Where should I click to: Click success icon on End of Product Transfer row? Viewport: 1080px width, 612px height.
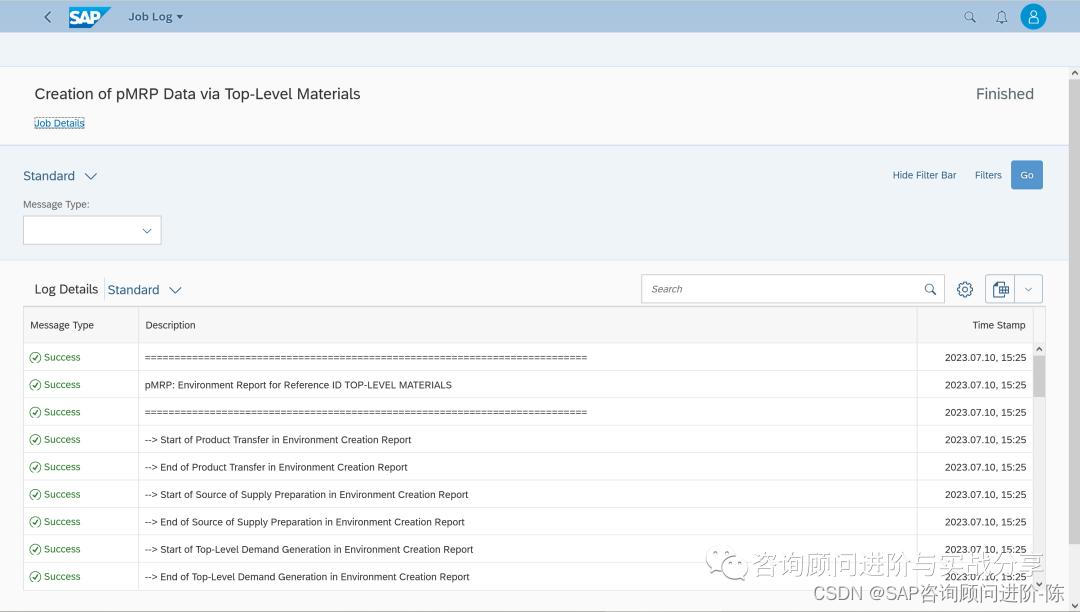[x=35, y=467]
